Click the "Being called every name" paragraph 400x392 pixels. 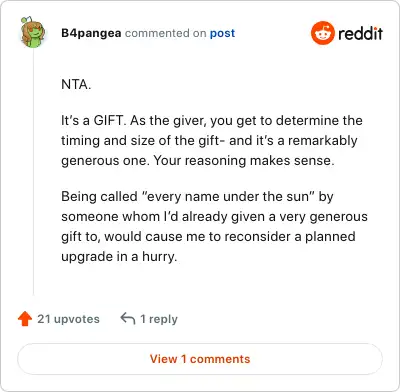coord(214,226)
